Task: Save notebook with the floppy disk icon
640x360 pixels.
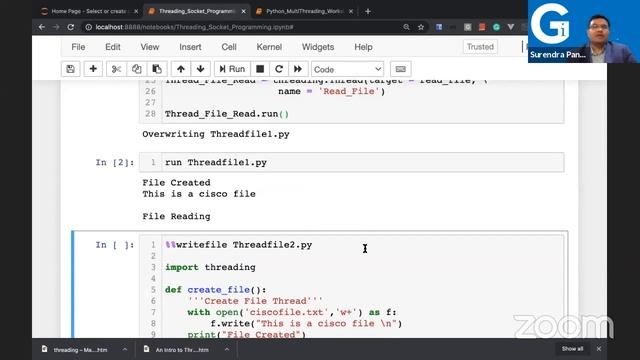Action: 71,69
